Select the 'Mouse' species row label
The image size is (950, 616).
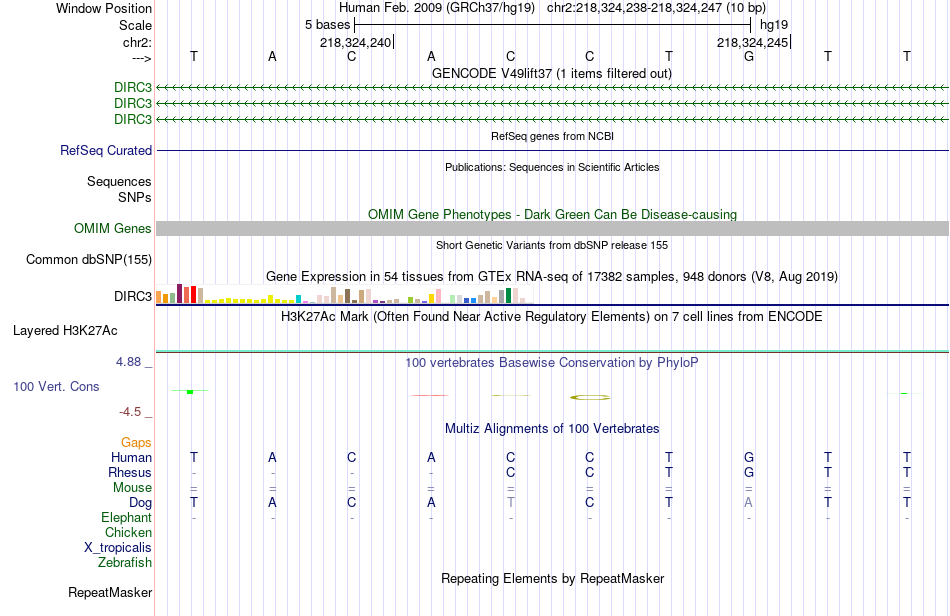pyautogui.click(x=133, y=488)
